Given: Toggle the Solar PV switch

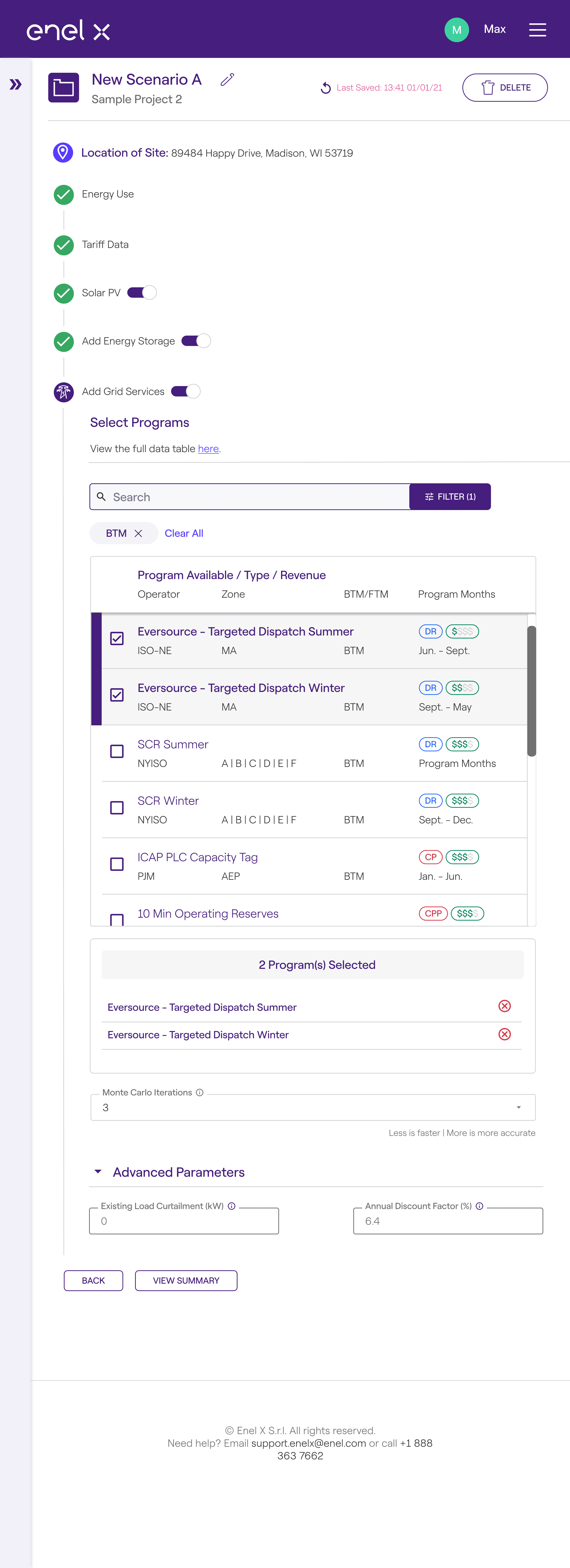Looking at the screenshot, I should tap(142, 293).
